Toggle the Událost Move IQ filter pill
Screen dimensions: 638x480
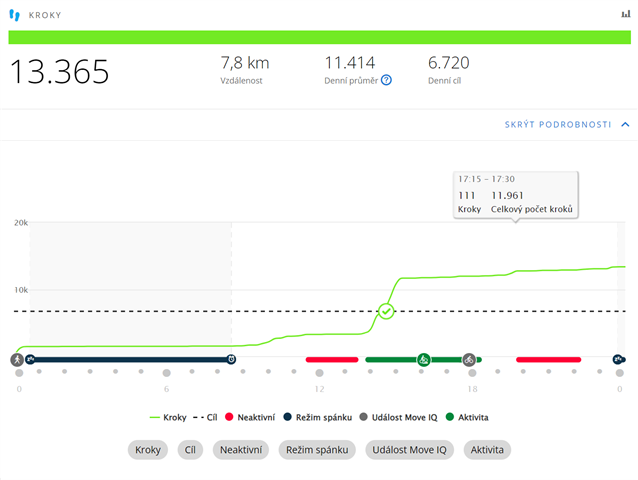(x=409, y=450)
